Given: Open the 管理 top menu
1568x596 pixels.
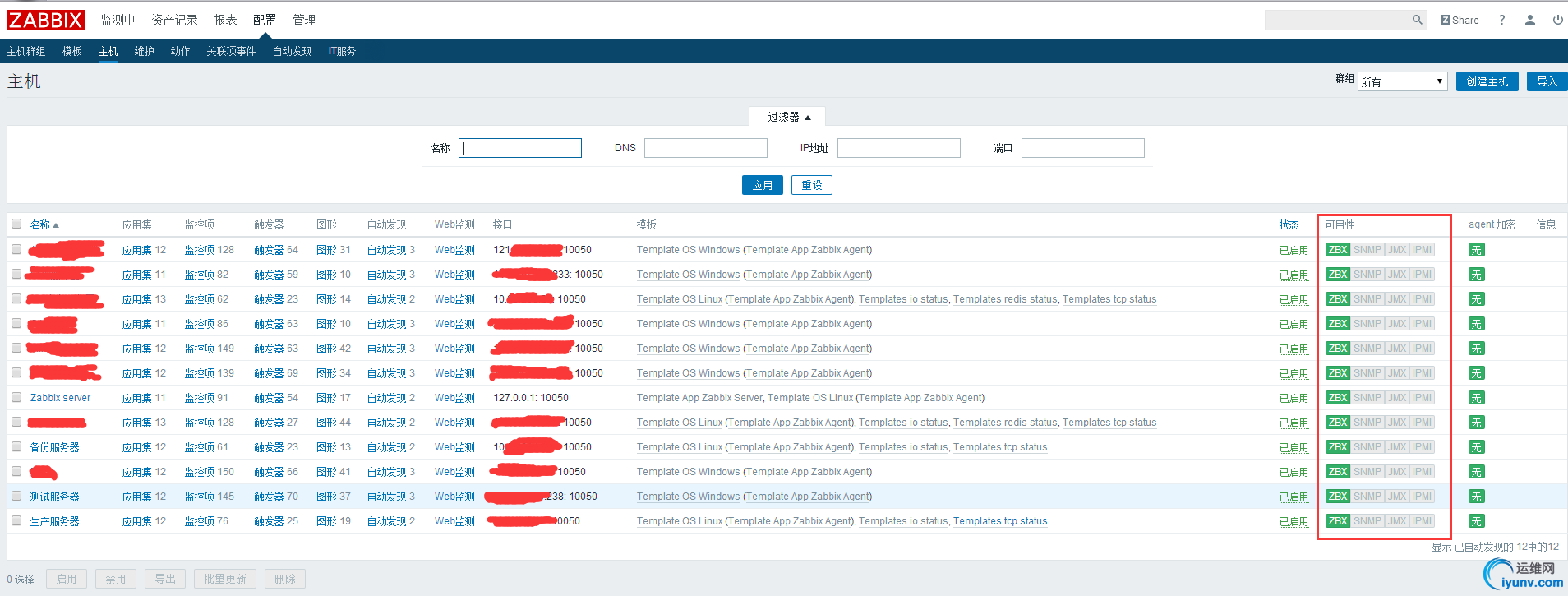Looking at the screenshot, I should (x=304, y=20).
